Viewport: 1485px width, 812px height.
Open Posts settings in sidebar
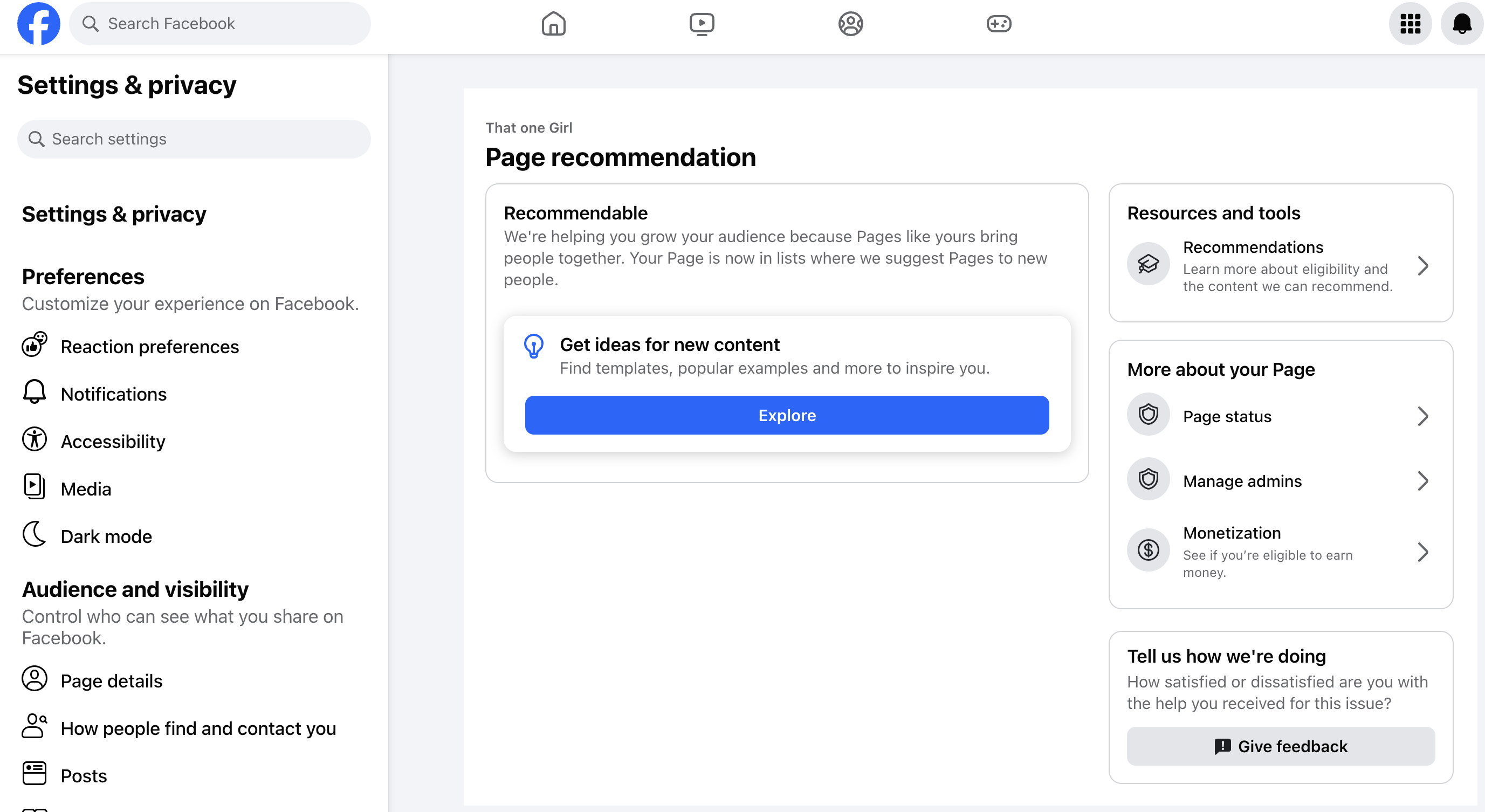tap(194, 776)
